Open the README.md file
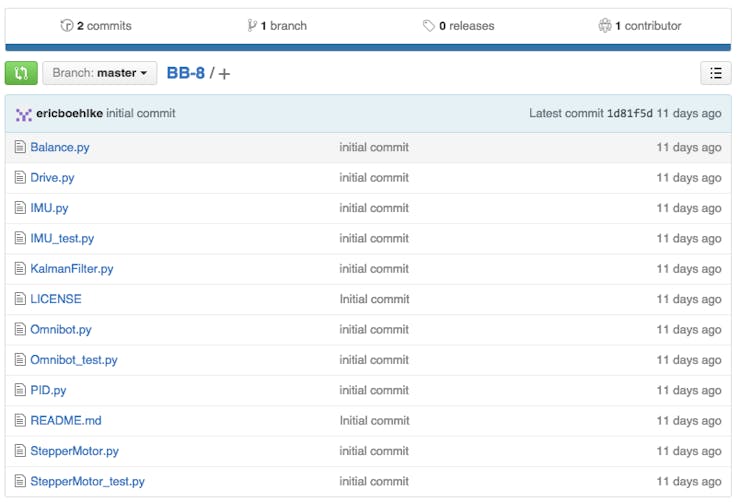 [x=66, y=420]
